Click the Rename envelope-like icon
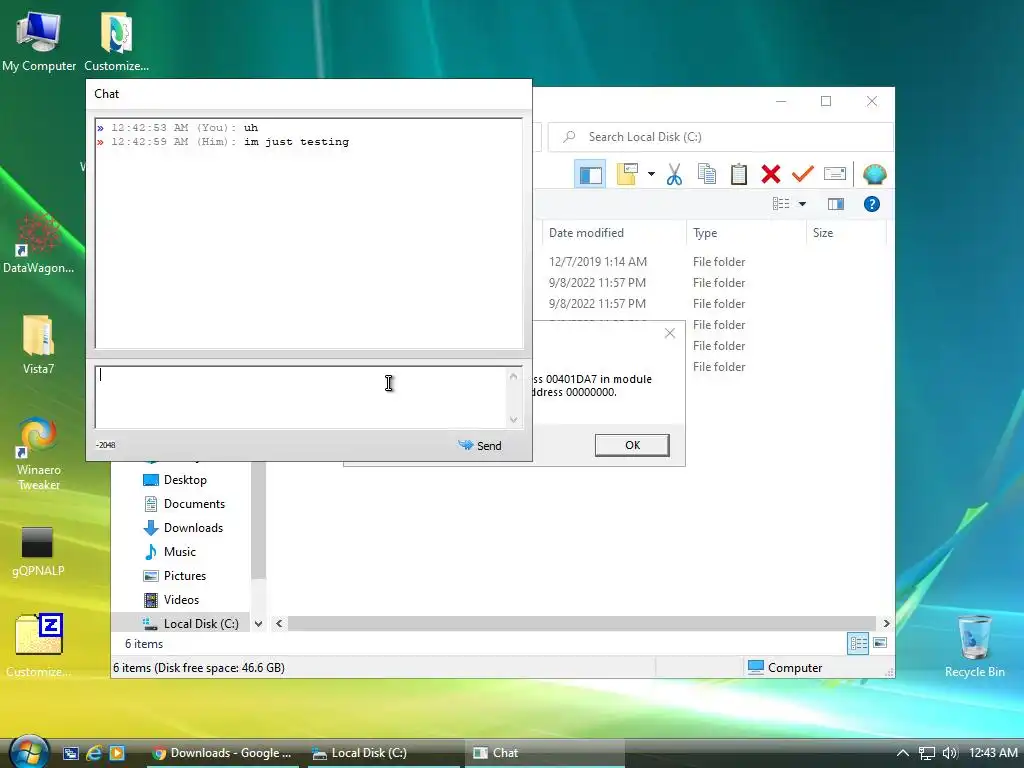Viewport: 1024px width, 768px height. coord(835,174)
